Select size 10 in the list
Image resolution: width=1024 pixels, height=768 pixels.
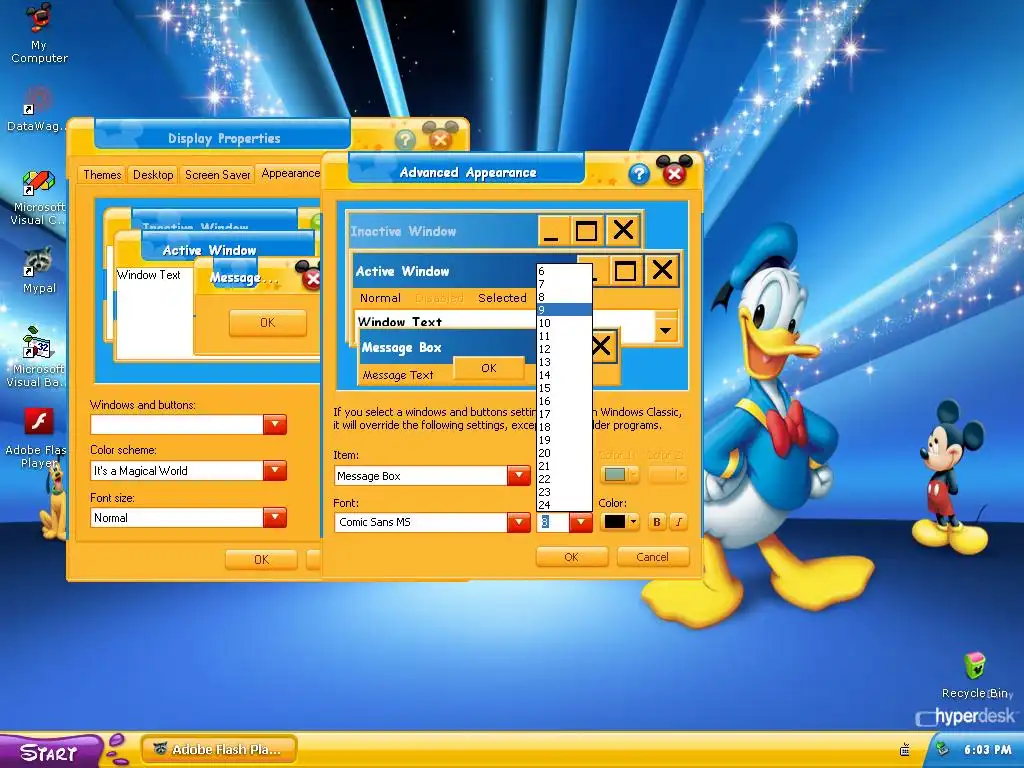point(564,323)
